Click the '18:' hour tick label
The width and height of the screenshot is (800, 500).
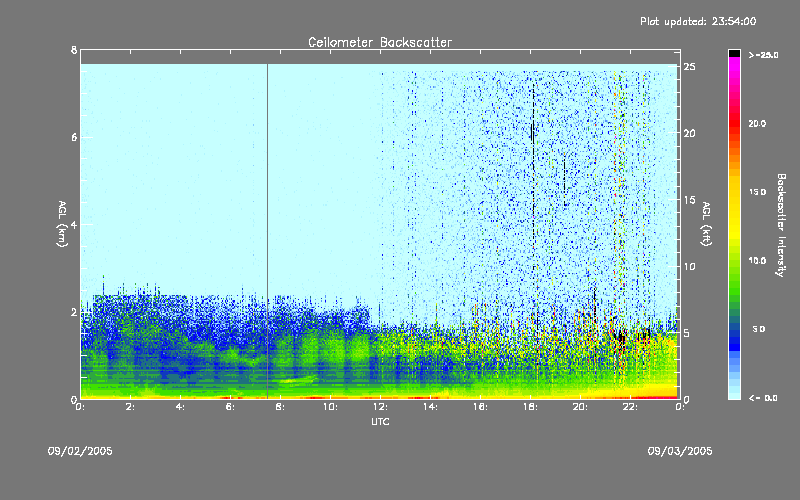point(530,407)
